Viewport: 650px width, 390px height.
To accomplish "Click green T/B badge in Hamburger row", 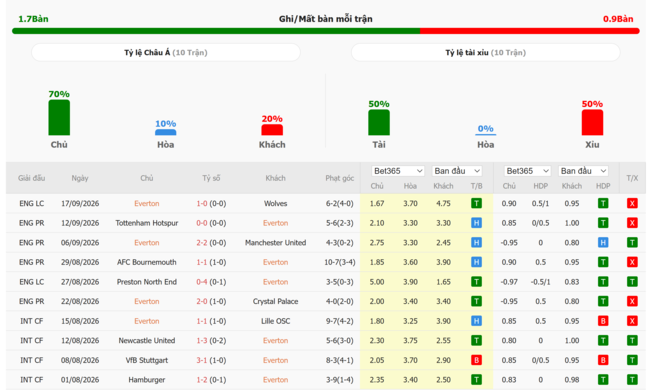I will point(476,380).
